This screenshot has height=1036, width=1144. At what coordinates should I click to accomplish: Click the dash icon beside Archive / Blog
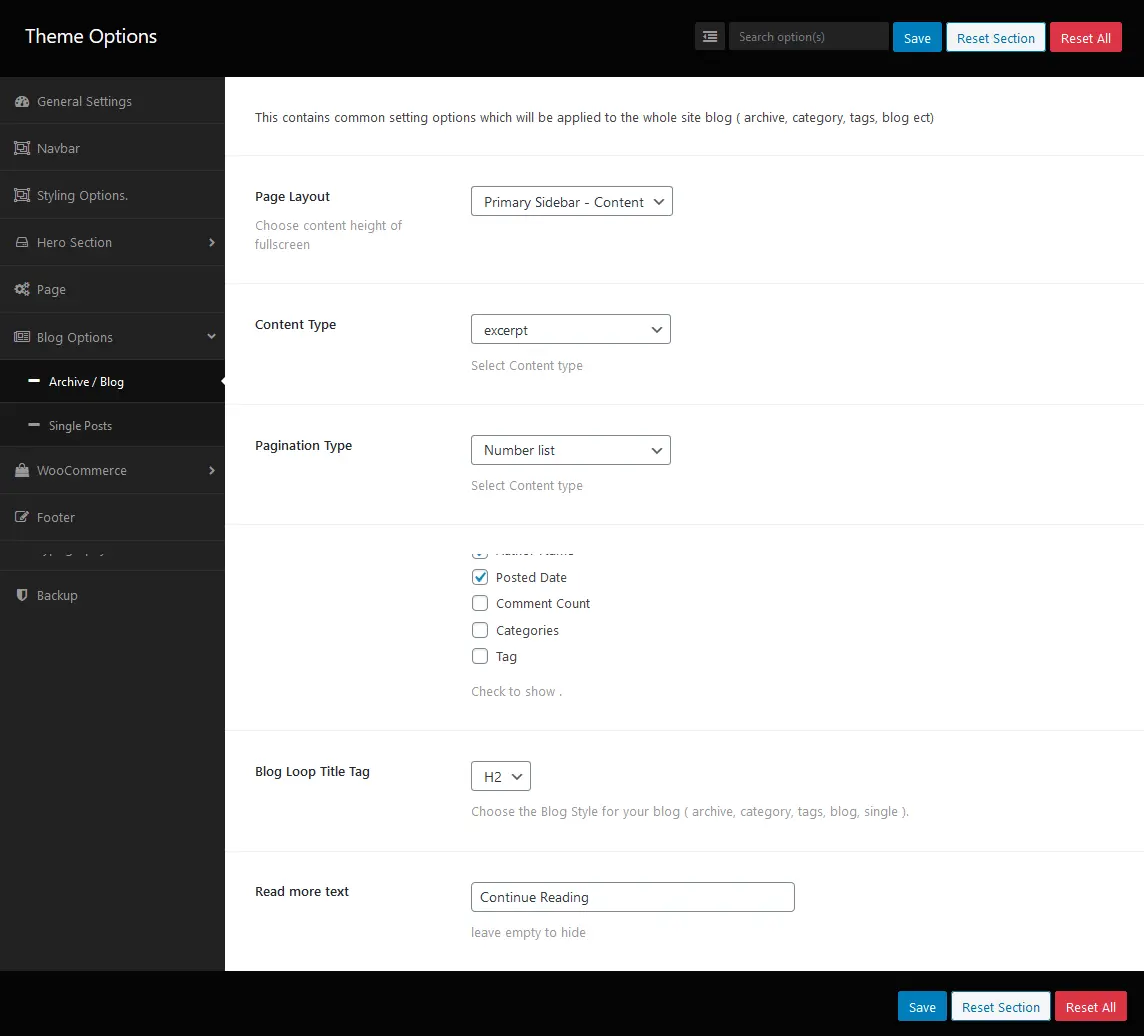(34, 381)
